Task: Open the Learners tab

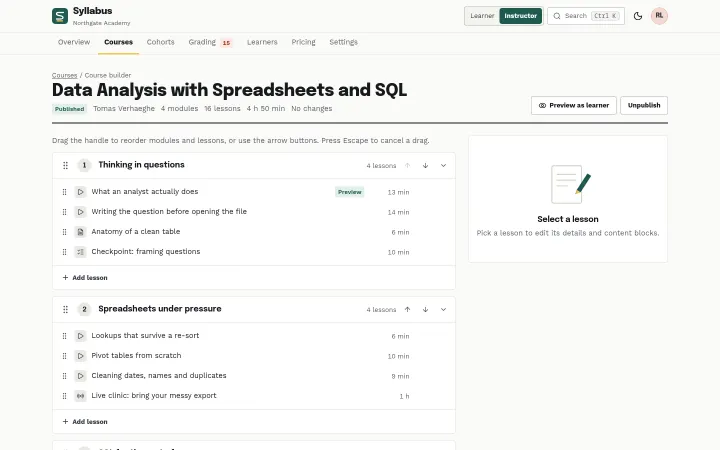Action: tap(262, 42)
